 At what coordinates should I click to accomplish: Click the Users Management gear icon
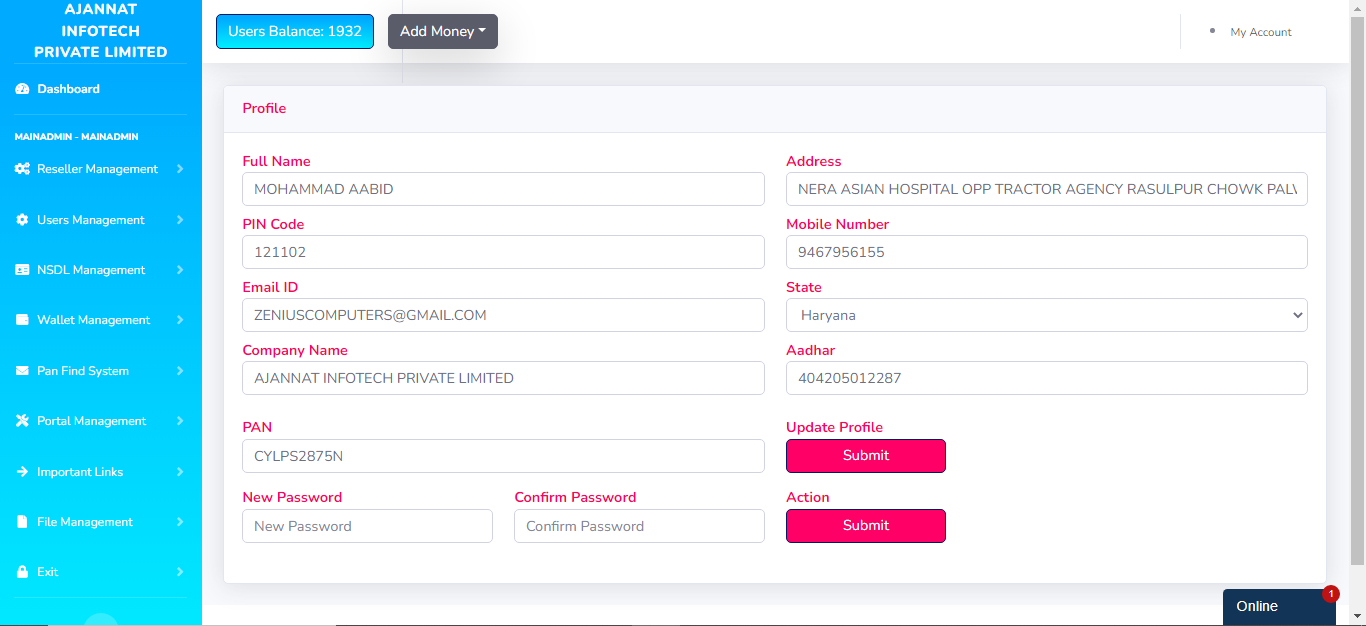tap(22, 220)
